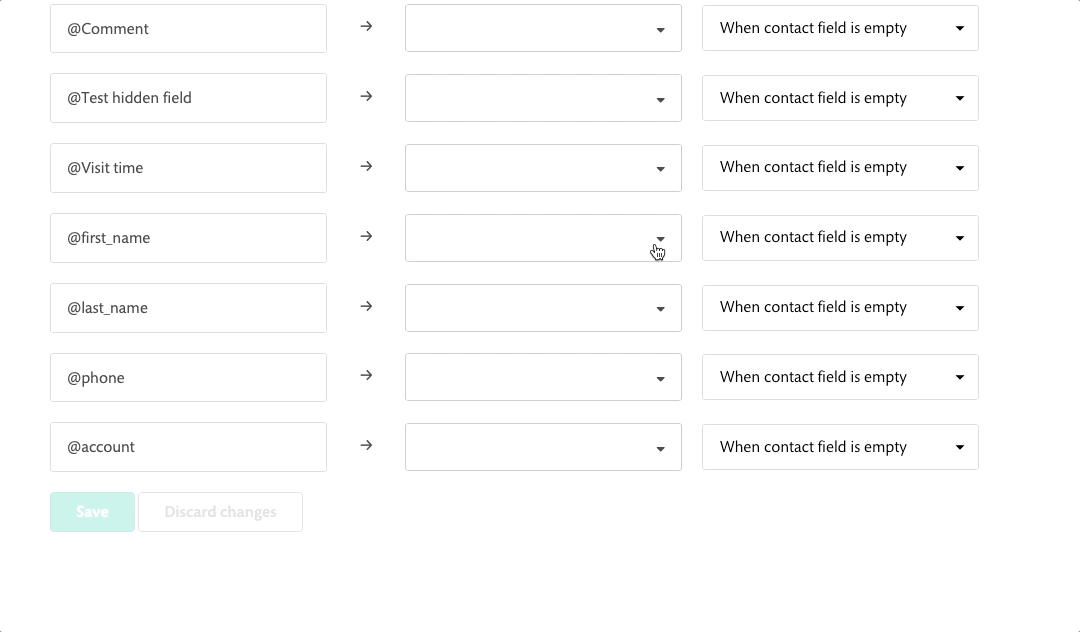Click the arrow icon next to @Test hidden field
The image size is (1080, 632).
coord(366,96)
